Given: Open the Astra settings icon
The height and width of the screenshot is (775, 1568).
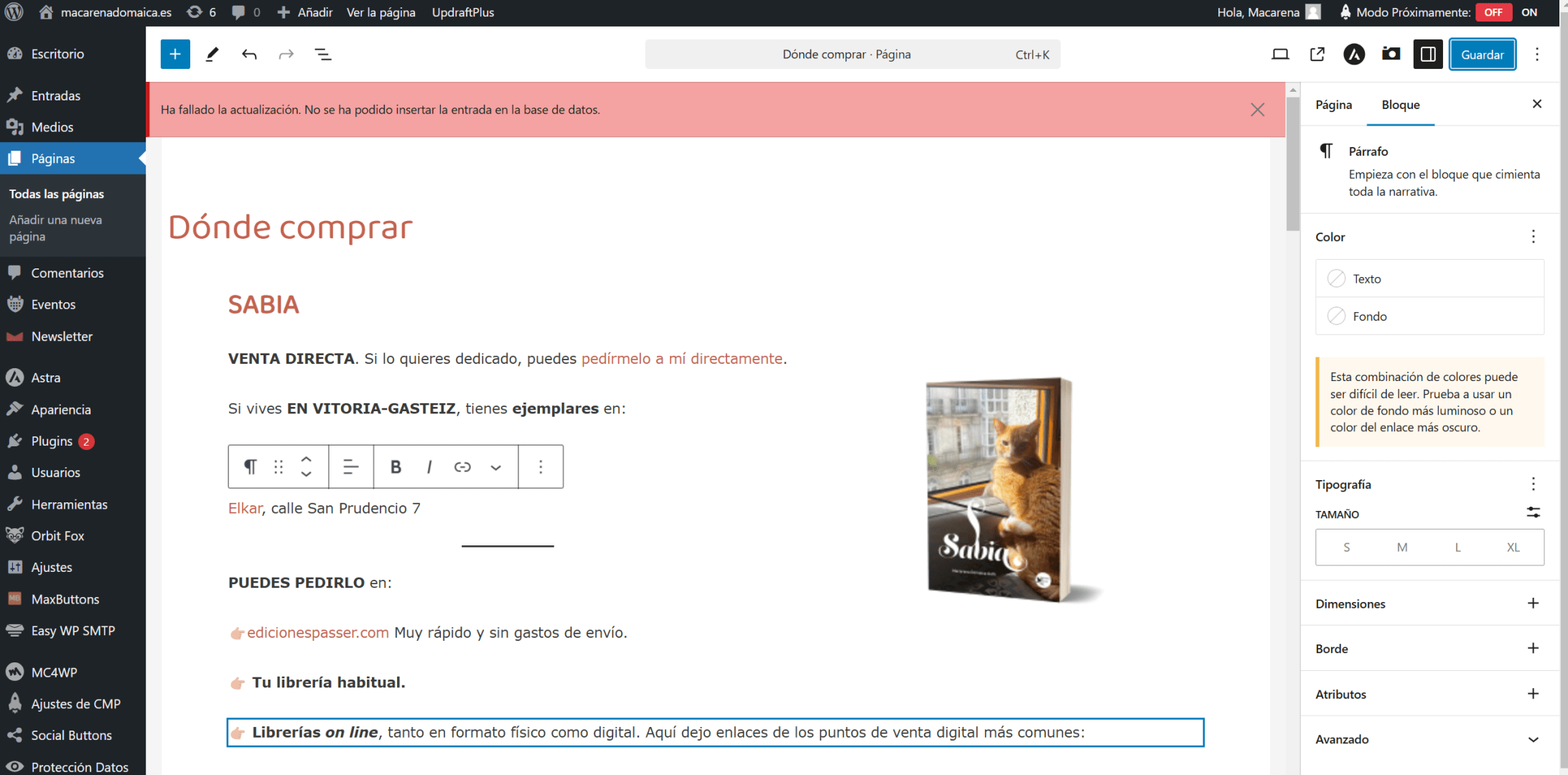Looking at the screenshot, I should (x=1354, y=55).
